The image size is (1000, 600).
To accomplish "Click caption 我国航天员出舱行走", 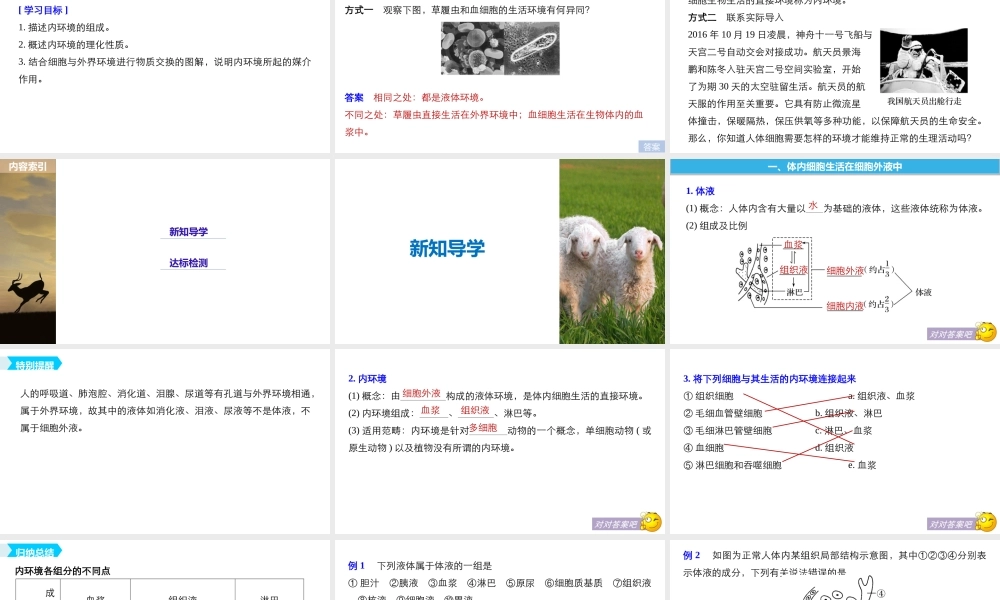I will (x=924, y=101).
